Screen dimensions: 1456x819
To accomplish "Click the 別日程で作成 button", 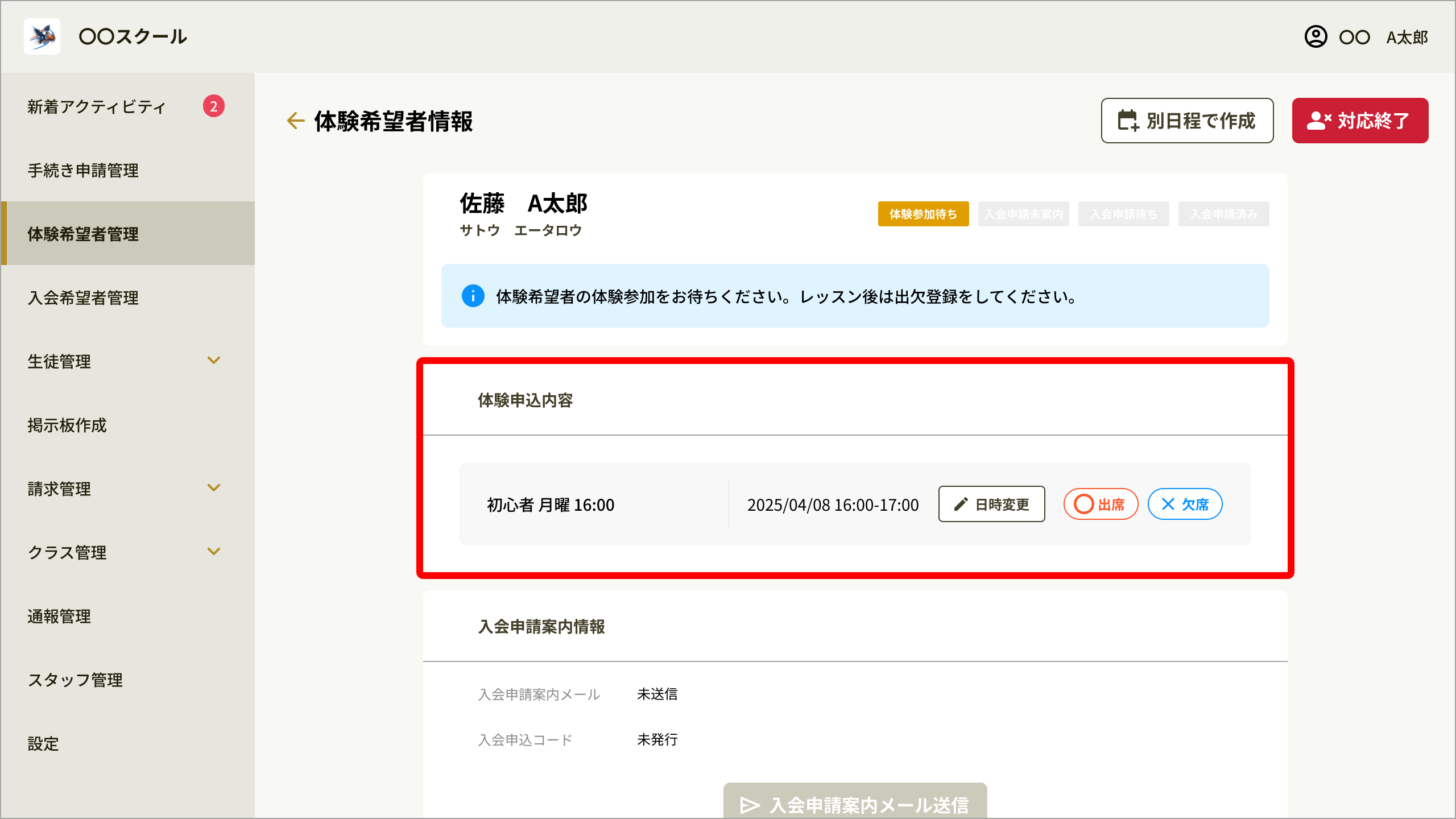I will pos(1187,121).
